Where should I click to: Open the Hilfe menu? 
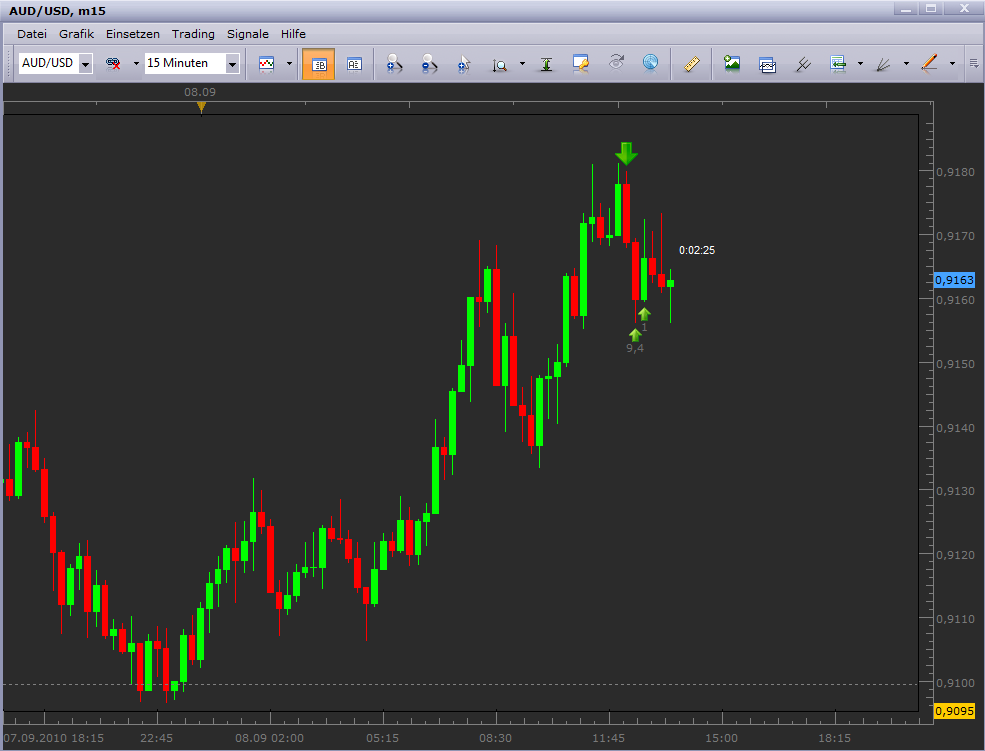coord(293,34)
